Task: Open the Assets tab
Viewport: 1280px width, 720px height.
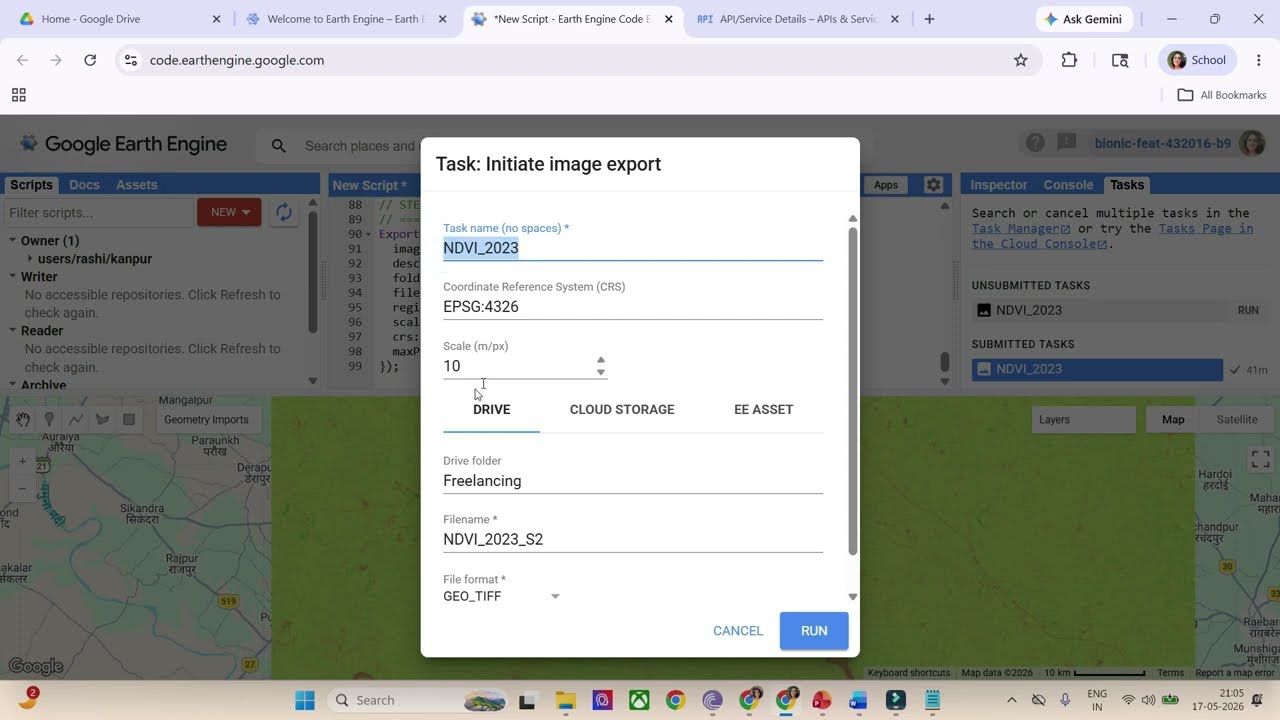Action: coord(137,185)
